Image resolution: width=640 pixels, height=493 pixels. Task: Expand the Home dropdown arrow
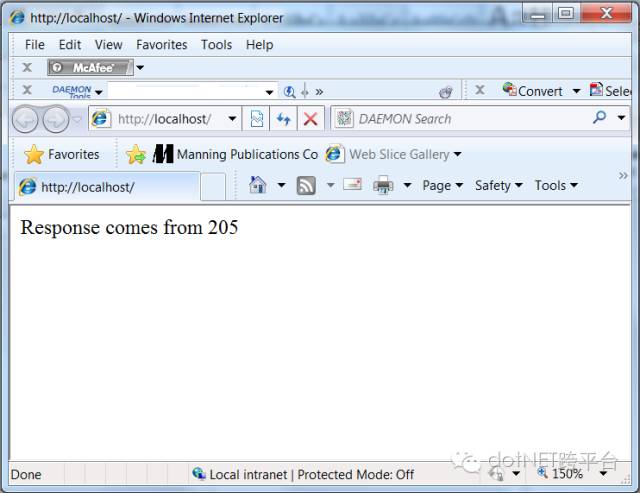click(x=282, y=185)
